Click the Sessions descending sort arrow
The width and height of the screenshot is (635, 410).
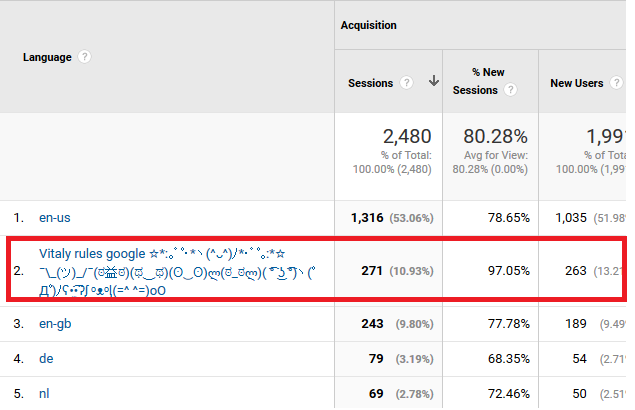(x=433, y=82)
